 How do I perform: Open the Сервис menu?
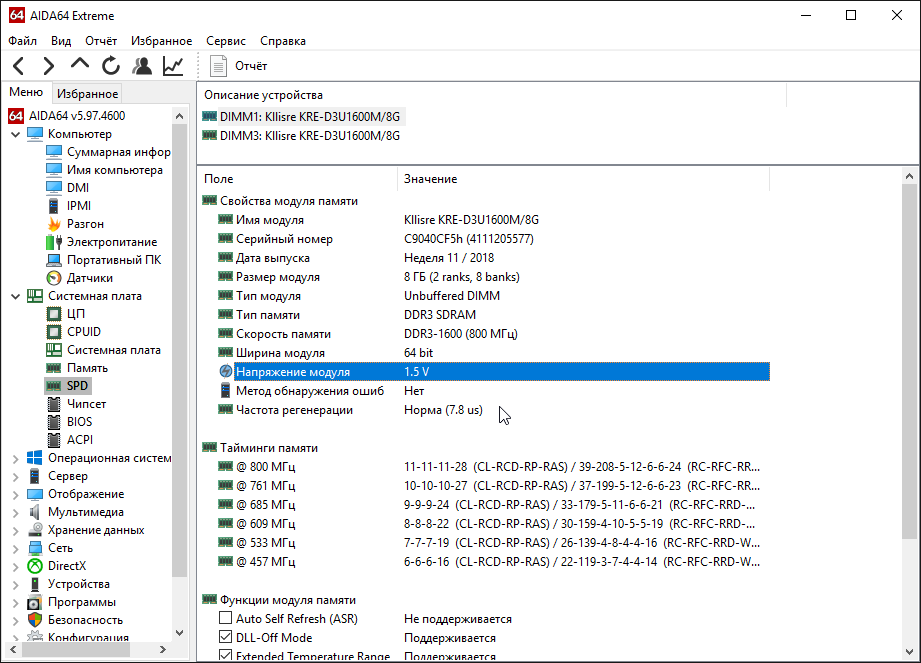point(226,41)
